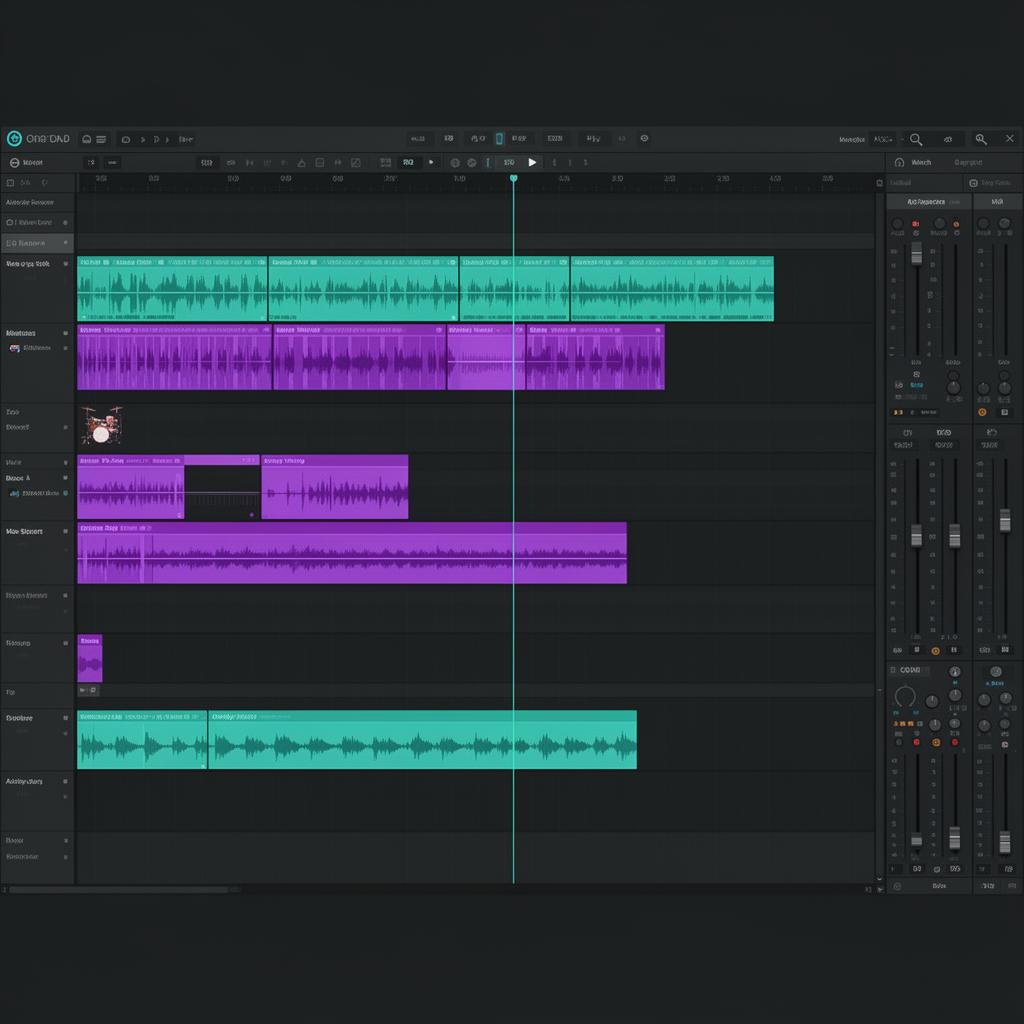
Task: Select the drum kit thumbnail
Action: (101, 425)
